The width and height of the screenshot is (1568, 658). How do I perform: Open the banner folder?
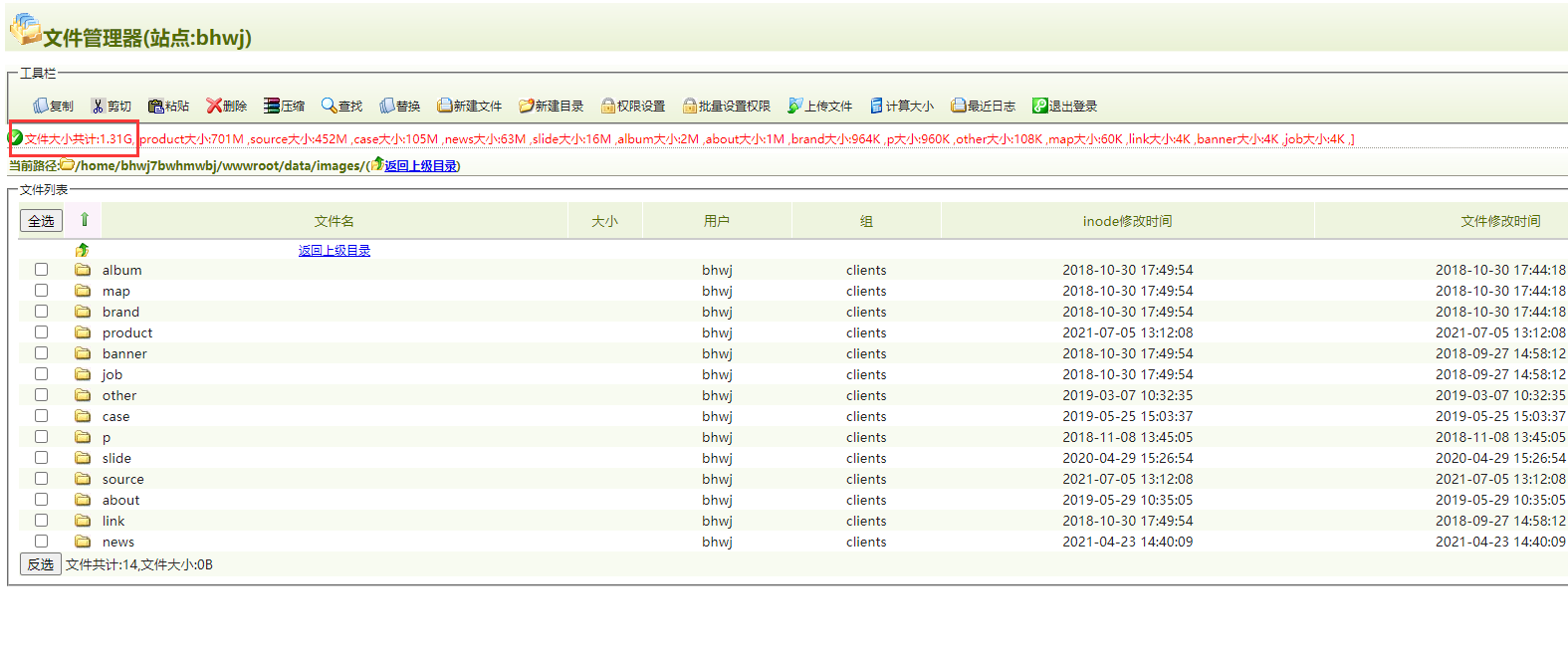click(x=124, y=353)
